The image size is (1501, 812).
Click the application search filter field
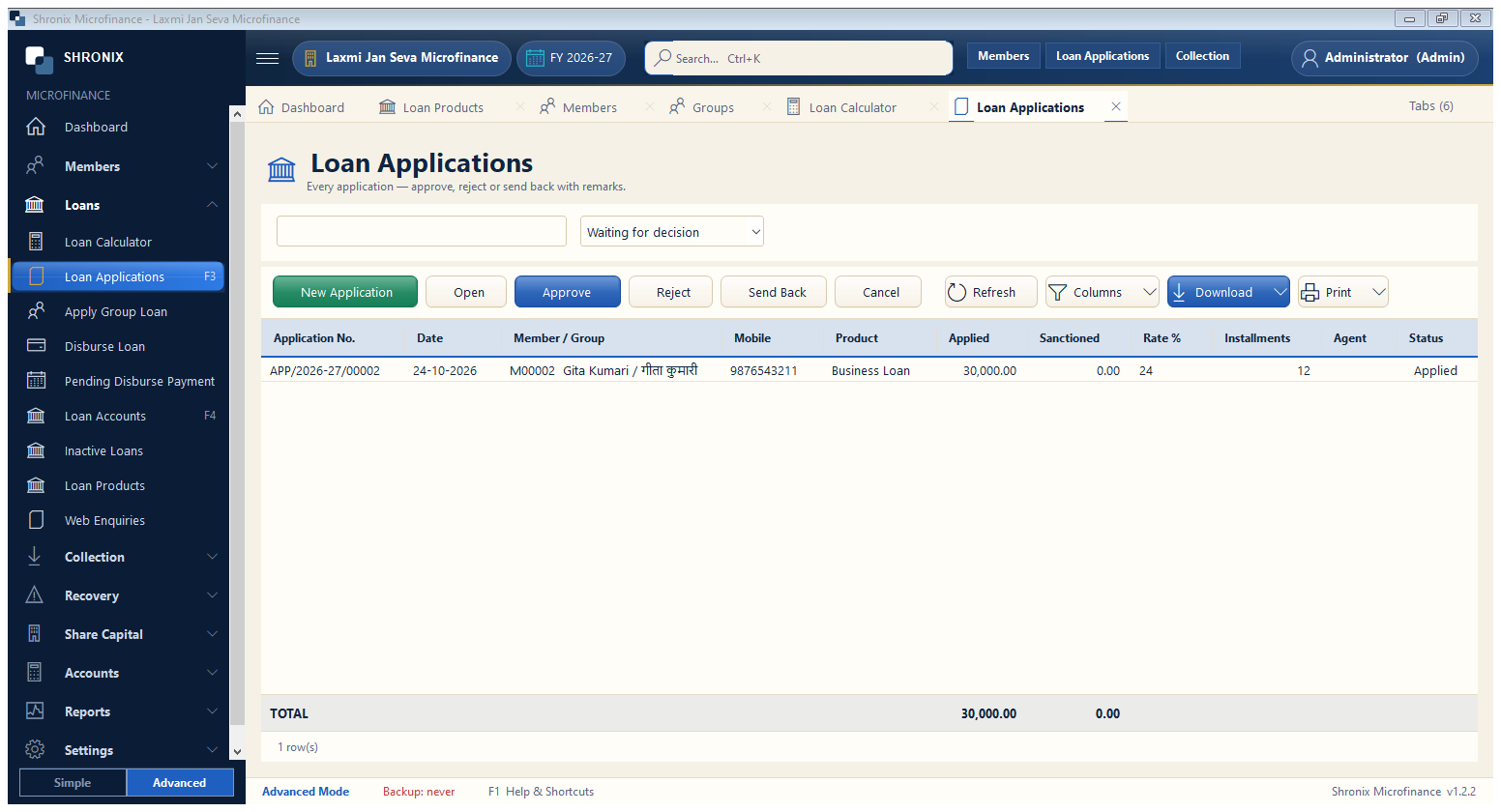pos(422,231)
